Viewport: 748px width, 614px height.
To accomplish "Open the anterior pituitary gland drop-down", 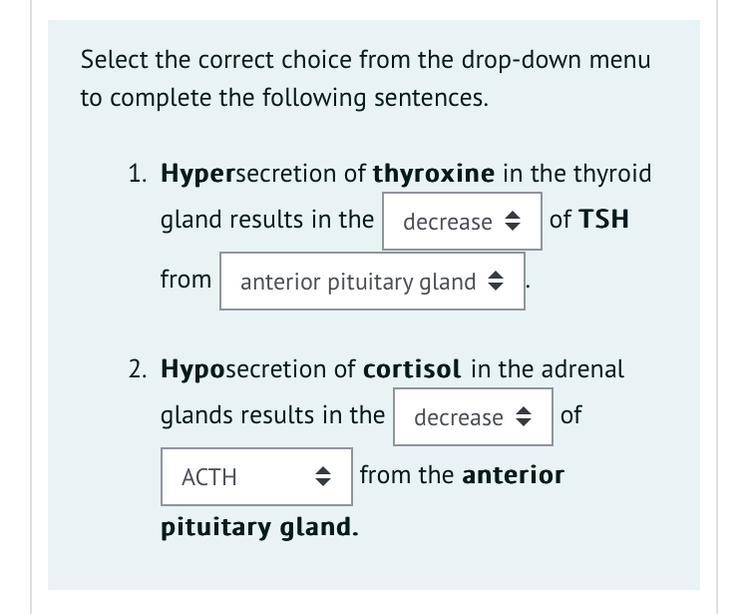I will [x=371, y=282].
